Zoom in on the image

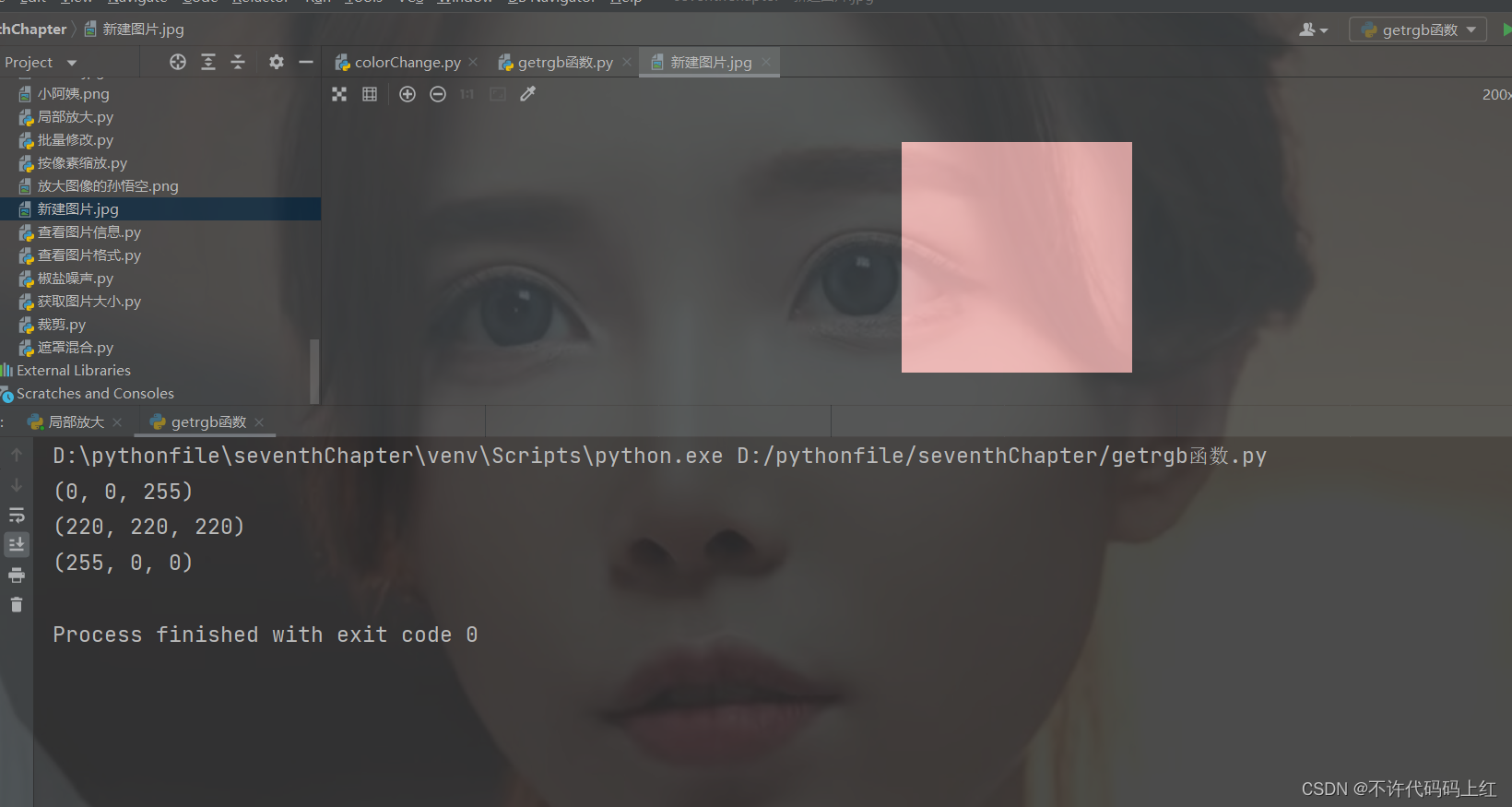tap(408, 94)
